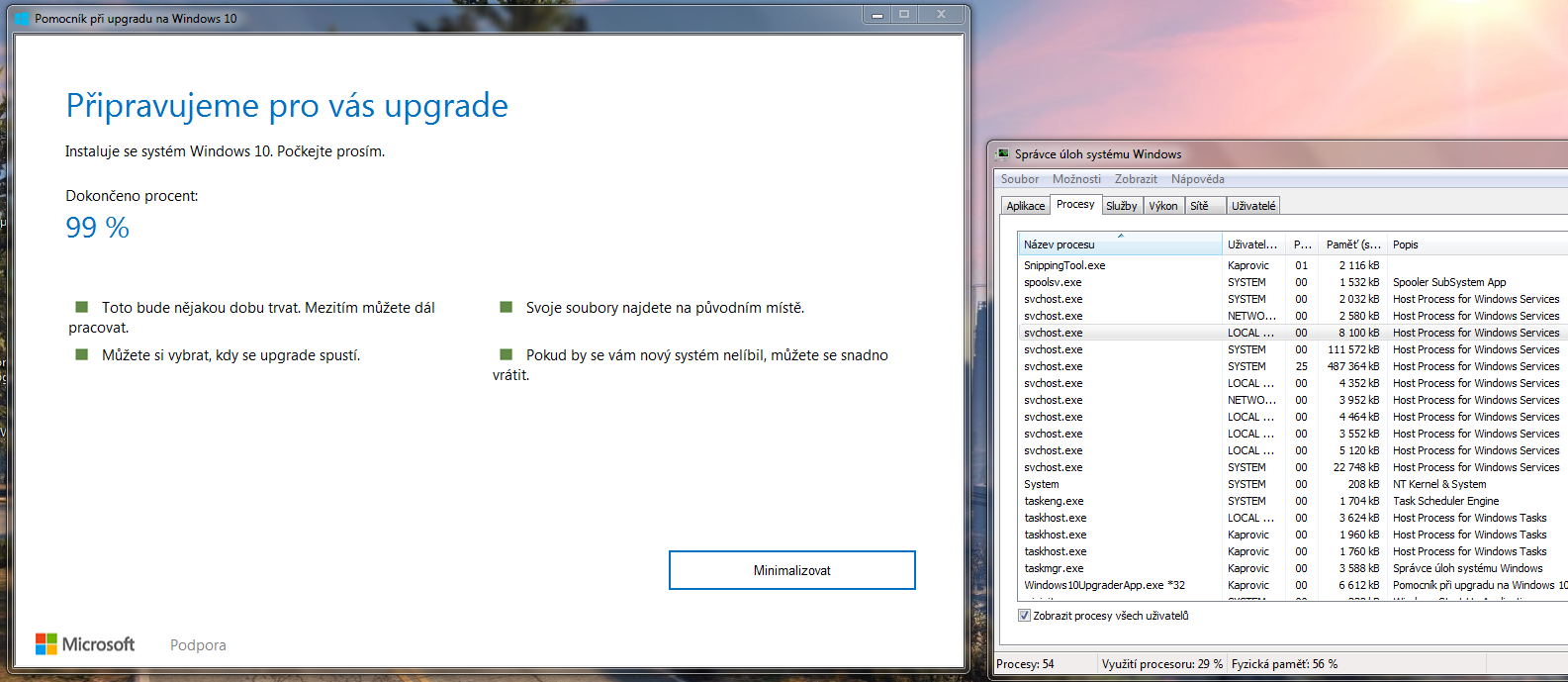
Task: Select svchost.exe using 22 748 kB
Action: [1293, 467]
